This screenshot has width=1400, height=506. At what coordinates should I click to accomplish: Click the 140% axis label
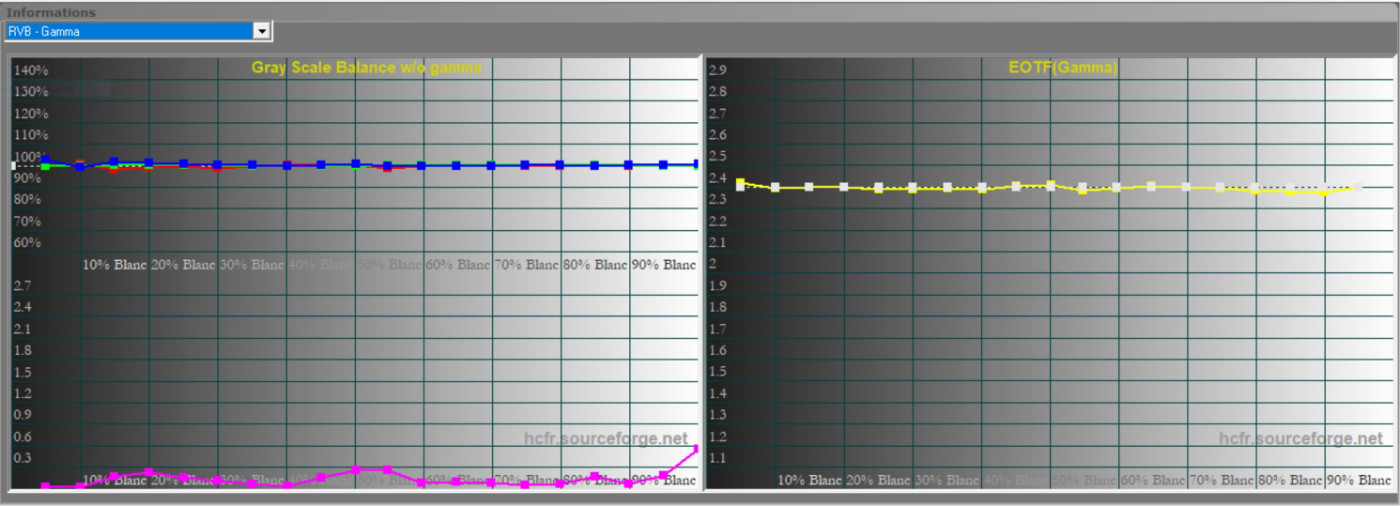point(30,71)
